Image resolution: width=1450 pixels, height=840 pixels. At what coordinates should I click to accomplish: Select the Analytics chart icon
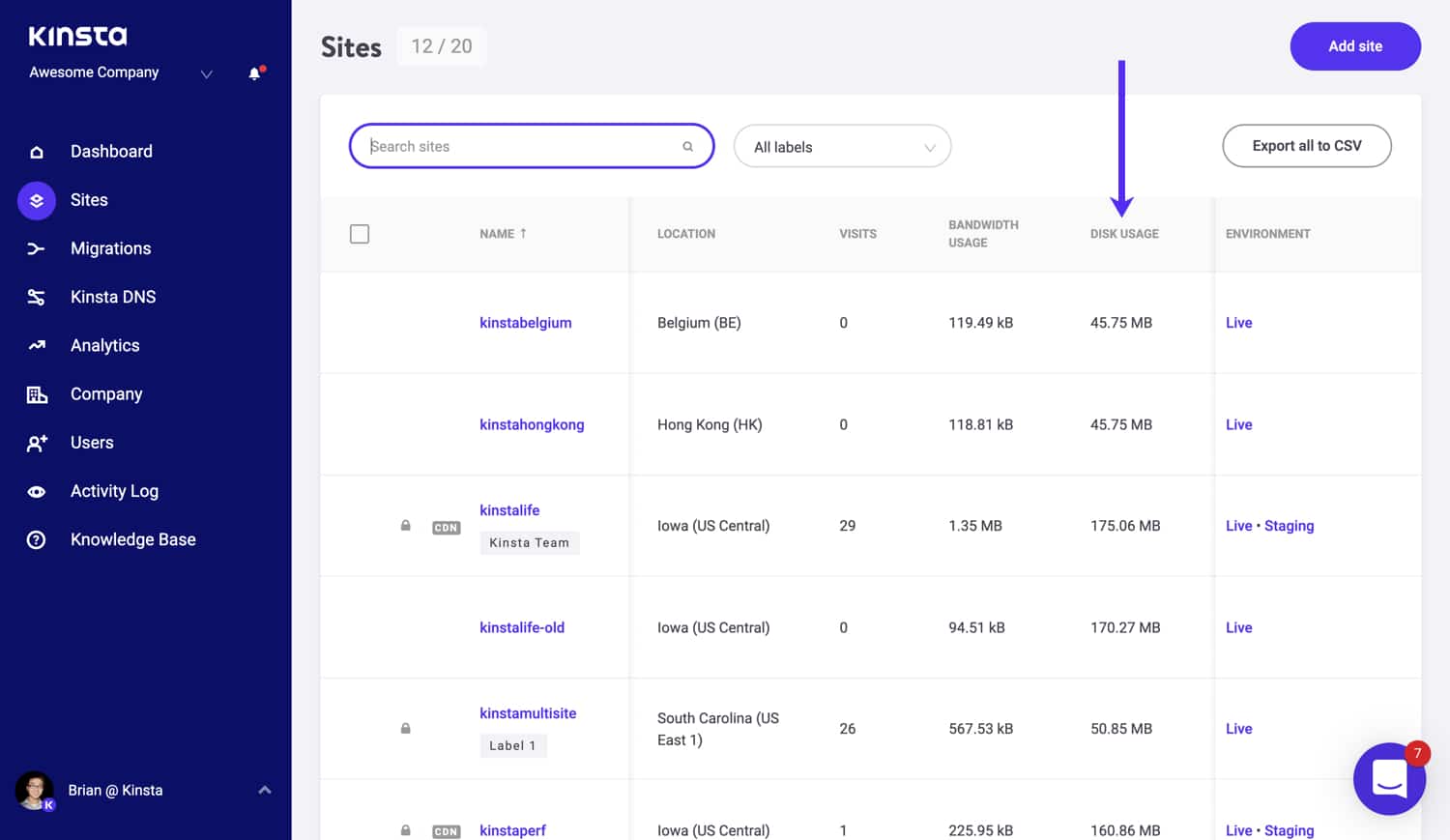36,345
